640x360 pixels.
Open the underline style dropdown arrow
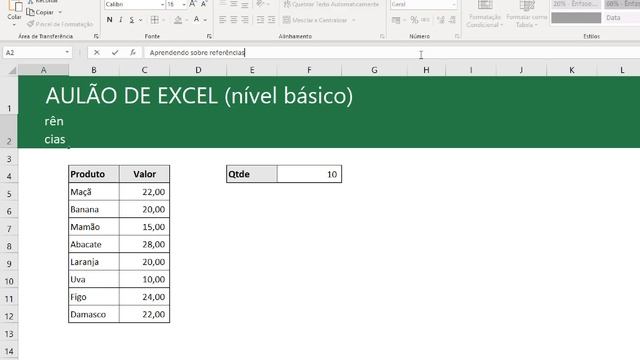pyautogui.click(x=141, y=20)
